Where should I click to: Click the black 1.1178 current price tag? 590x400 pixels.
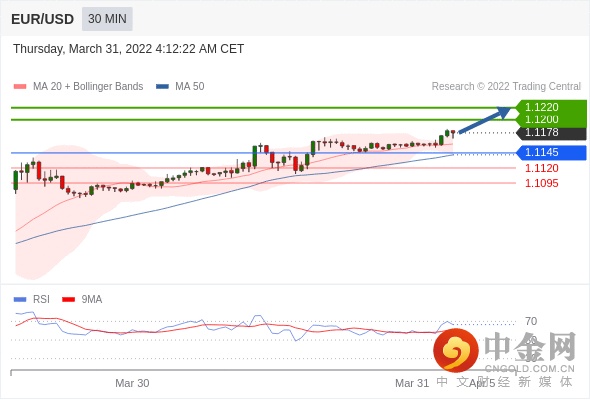click(x=551, y=132)
